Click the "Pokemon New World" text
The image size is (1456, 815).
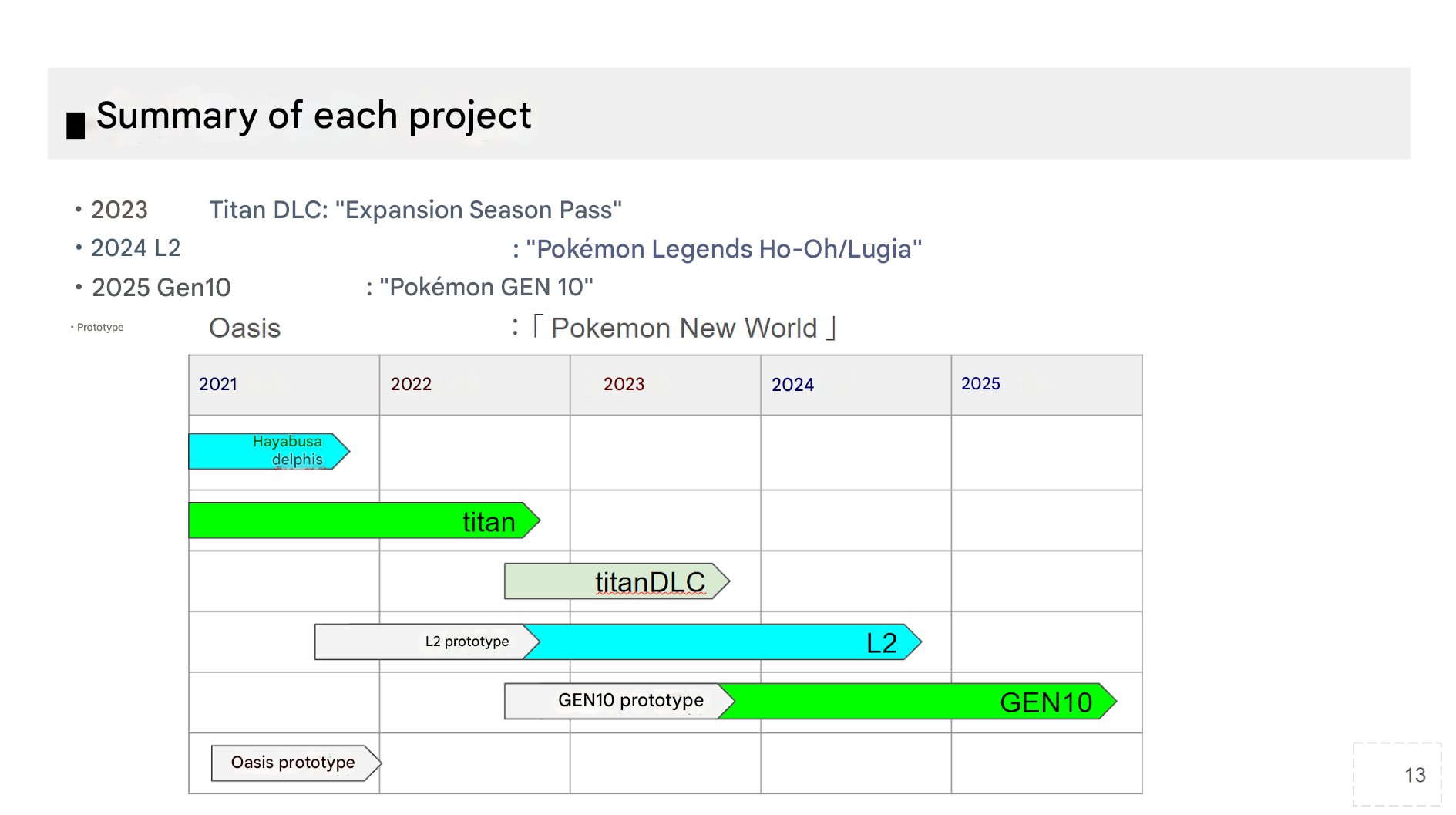point(684,328)
